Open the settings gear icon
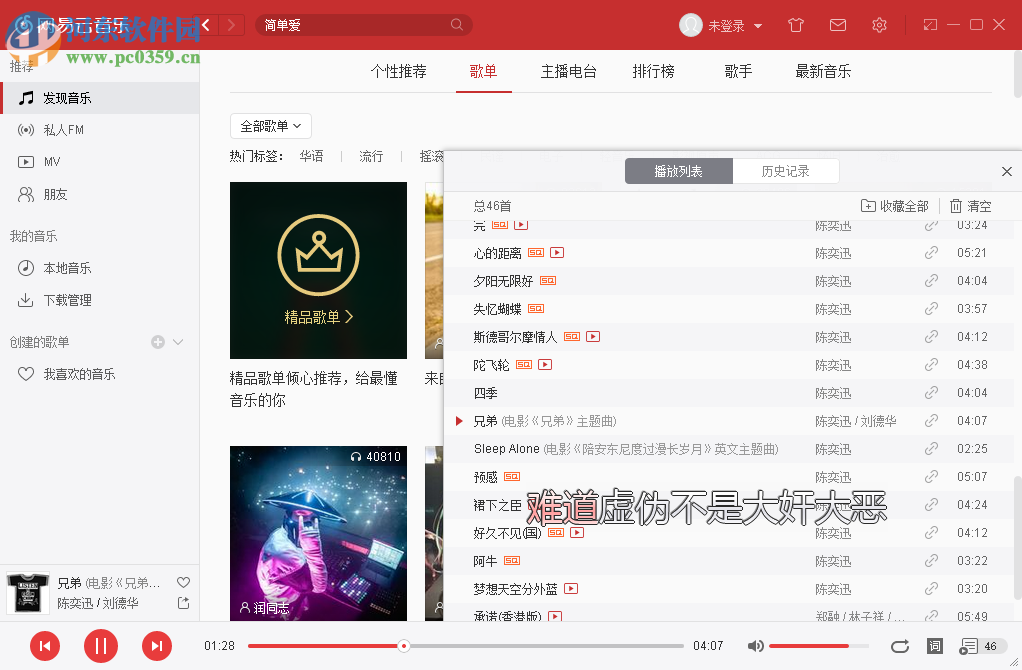This screenshot has width=1022, height=670. click(x=879, y=25)
